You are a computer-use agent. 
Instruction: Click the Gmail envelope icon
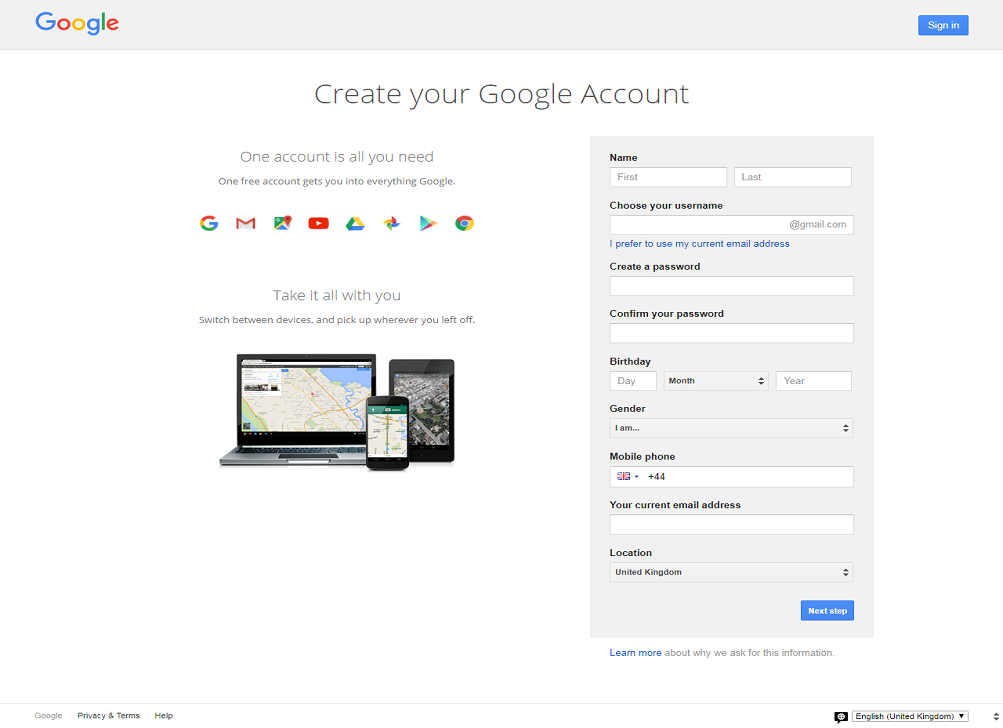(x=246, y=223)
